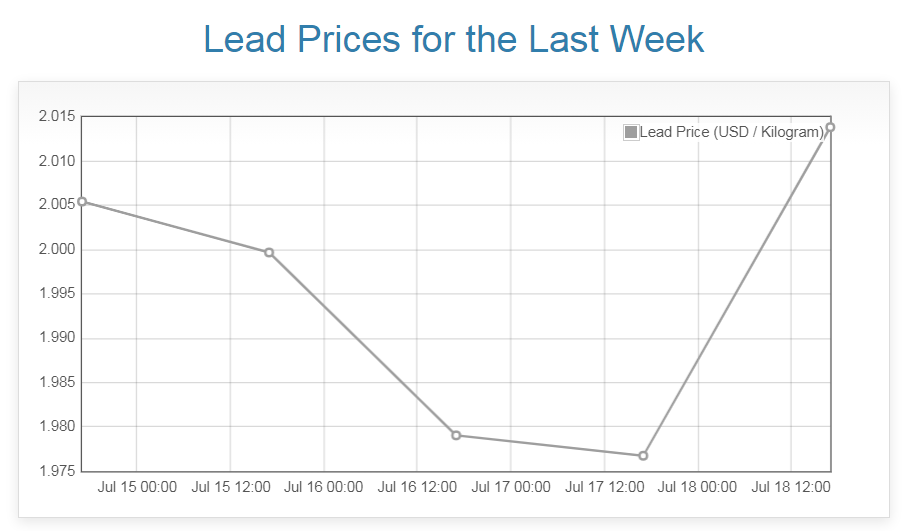Click the Jul 17 00:00 axis label
Viewport: 902px width, 531px height.
coord(511,487)
